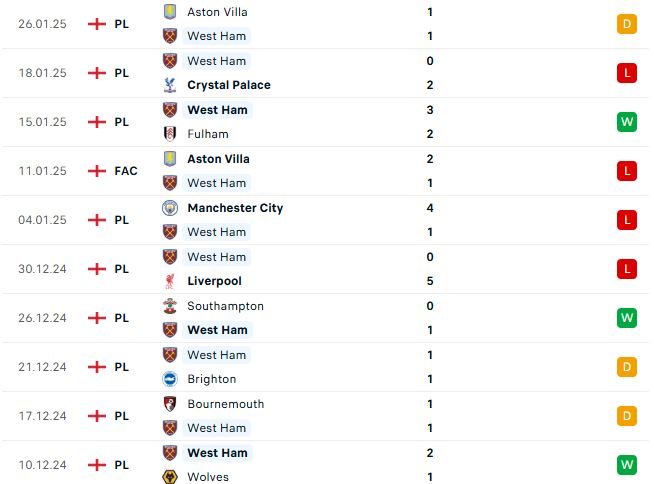Click the Crystal Palace club crest
This screenshot has height=484, width=654.
click(170, 85)
